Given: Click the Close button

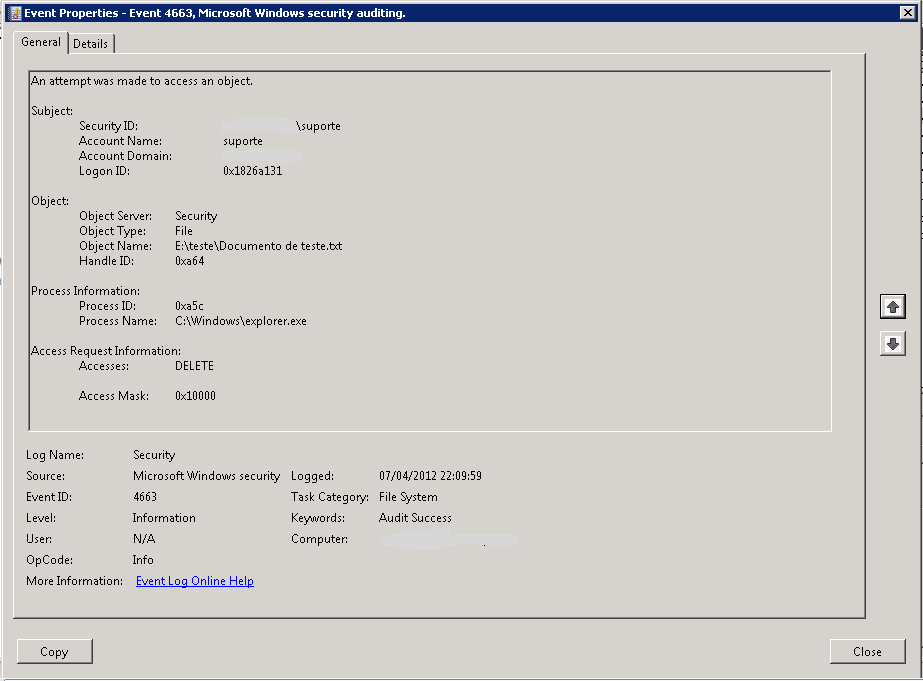Looking at the screenshot, I should [x=867, y=652].
